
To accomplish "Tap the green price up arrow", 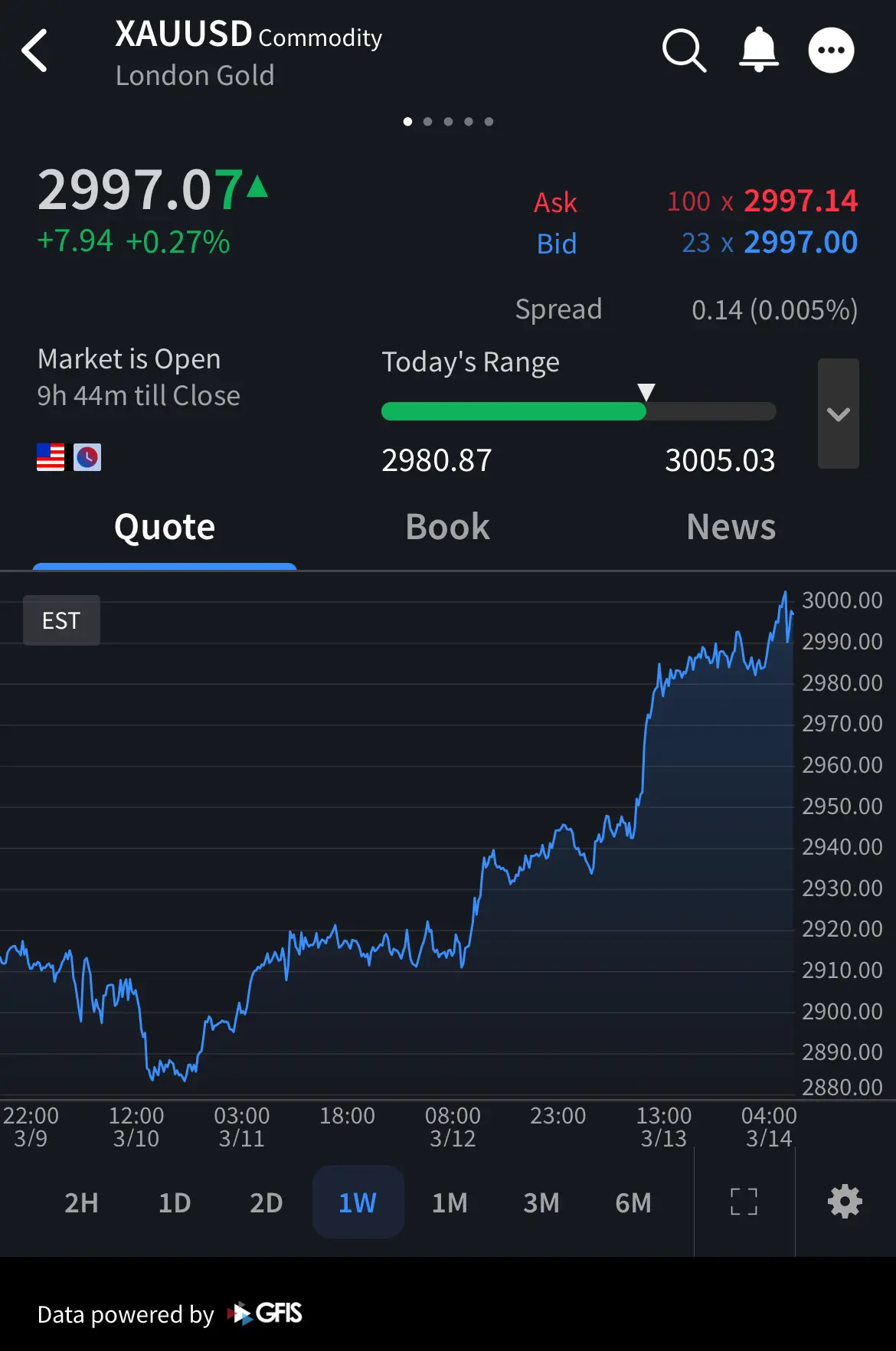I will [x=257, y=186].
